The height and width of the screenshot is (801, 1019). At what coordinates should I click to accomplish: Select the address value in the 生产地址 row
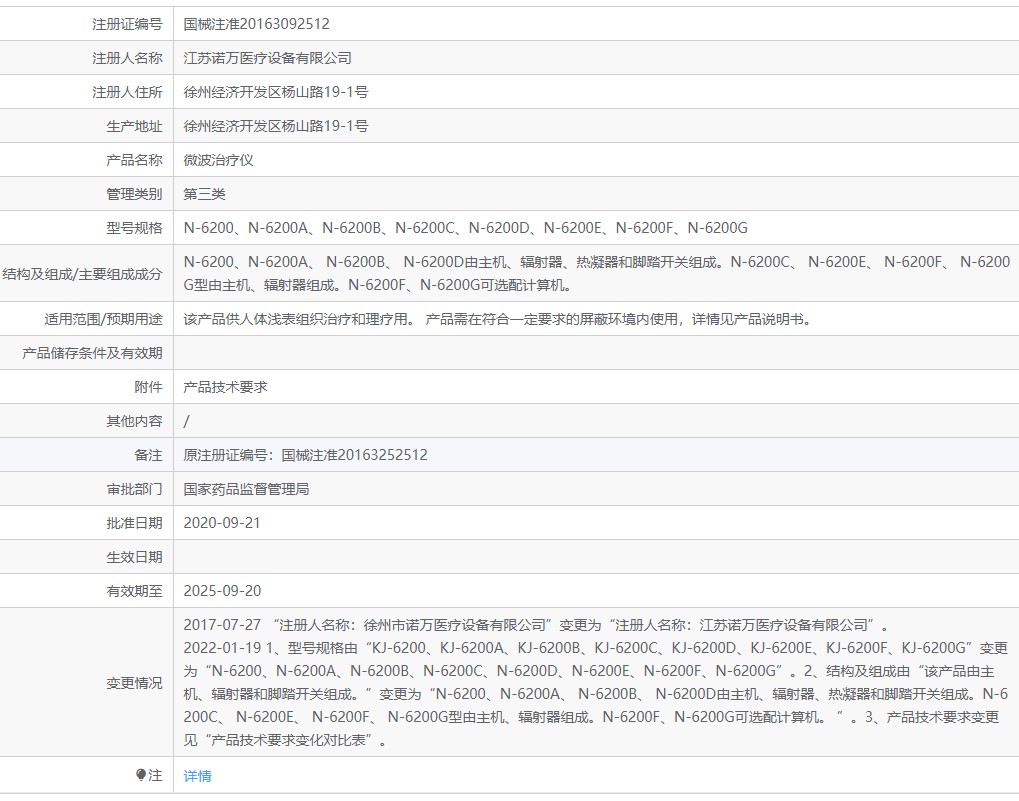(x=276, y=126)
